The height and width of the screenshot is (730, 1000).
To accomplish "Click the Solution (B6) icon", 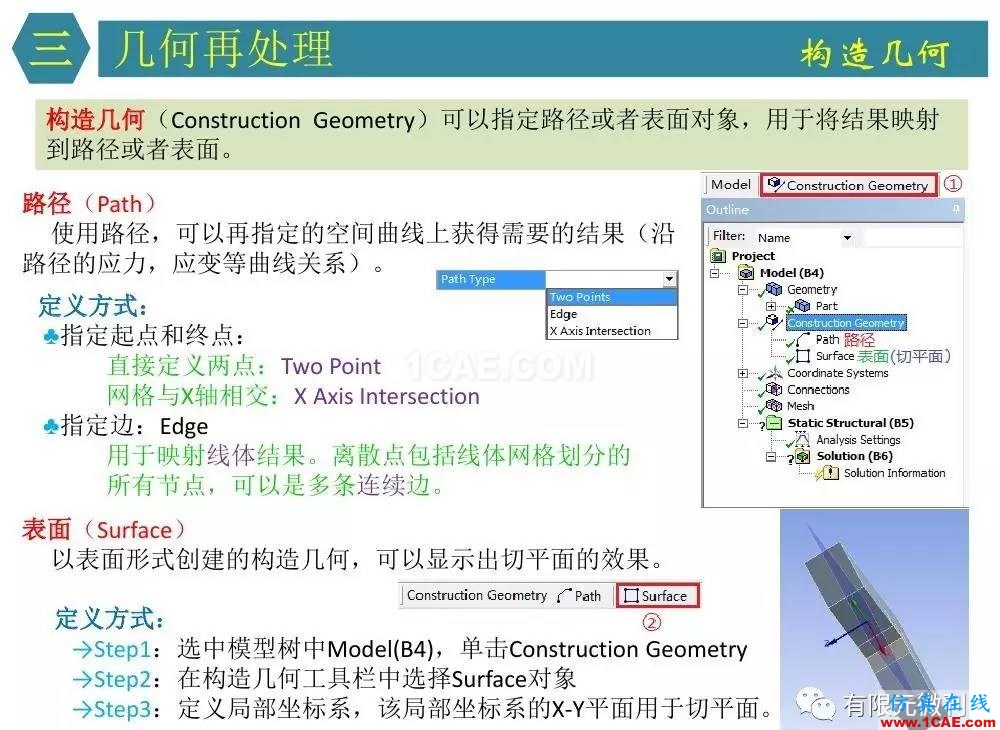I will pyautogui.click(x=802, y=456).
